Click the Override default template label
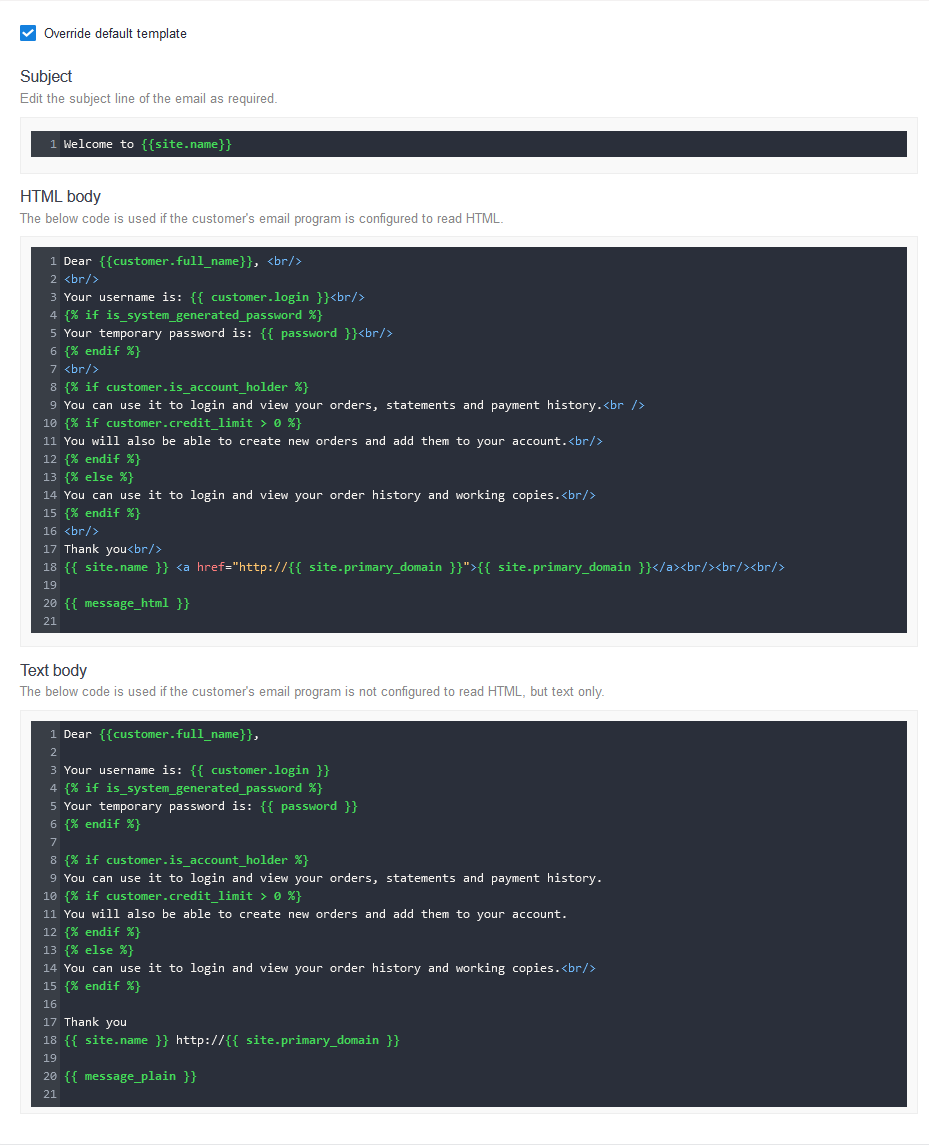This screenshot has height=1145, width=929. (115, 34)
